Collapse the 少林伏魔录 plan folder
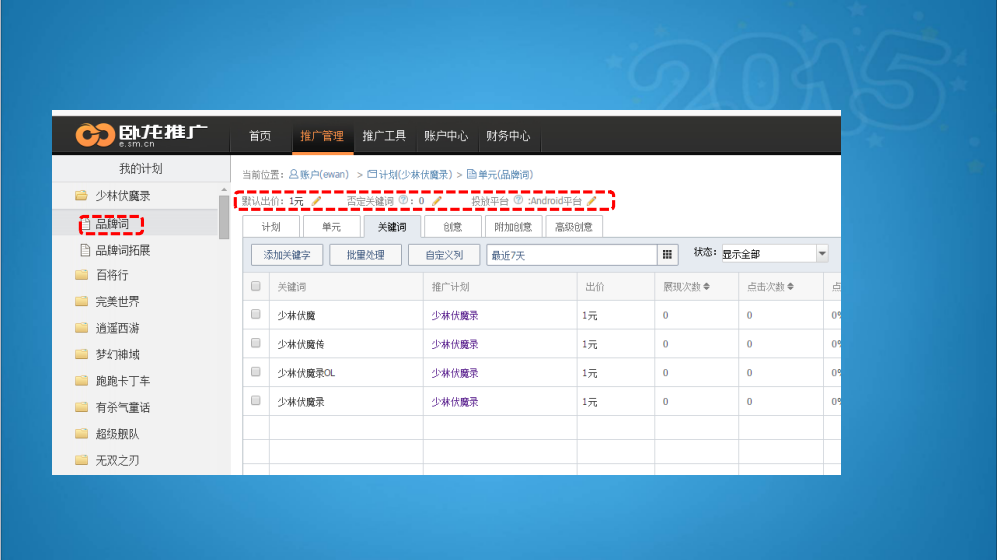This screenshot has height=560, width=997. tap(82, 196)
